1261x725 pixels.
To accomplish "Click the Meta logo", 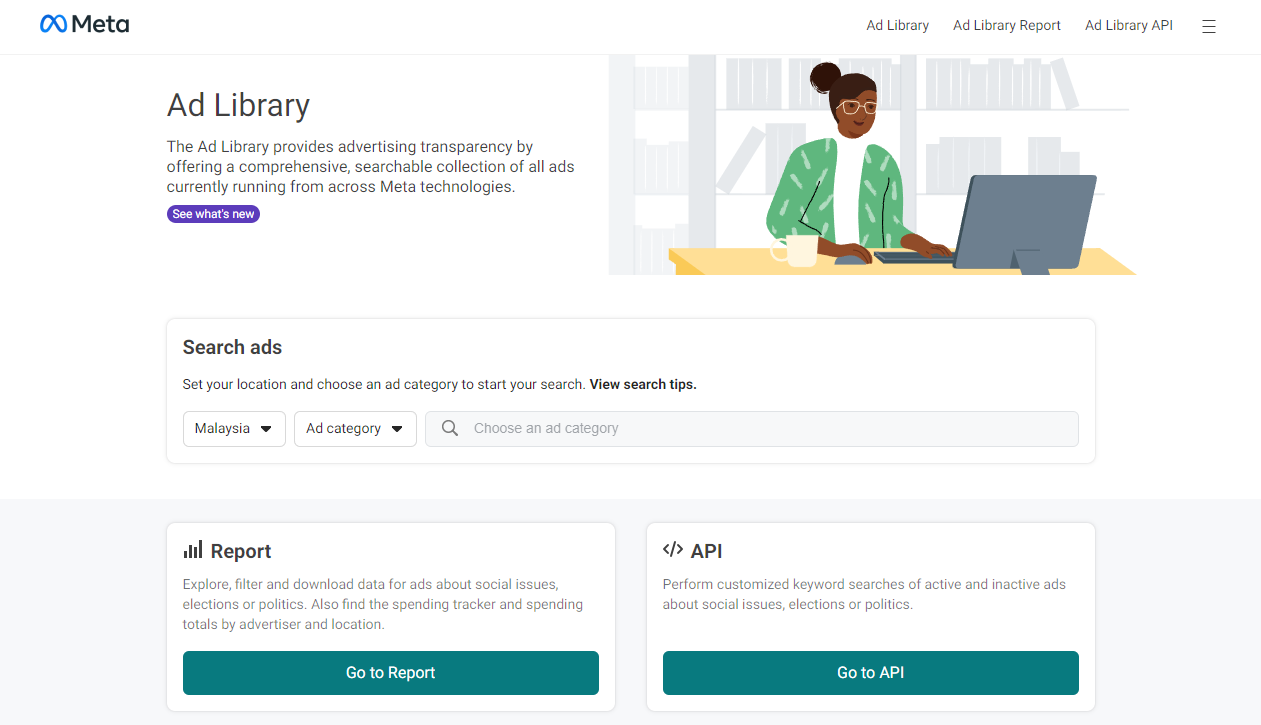I will point(84,25).
